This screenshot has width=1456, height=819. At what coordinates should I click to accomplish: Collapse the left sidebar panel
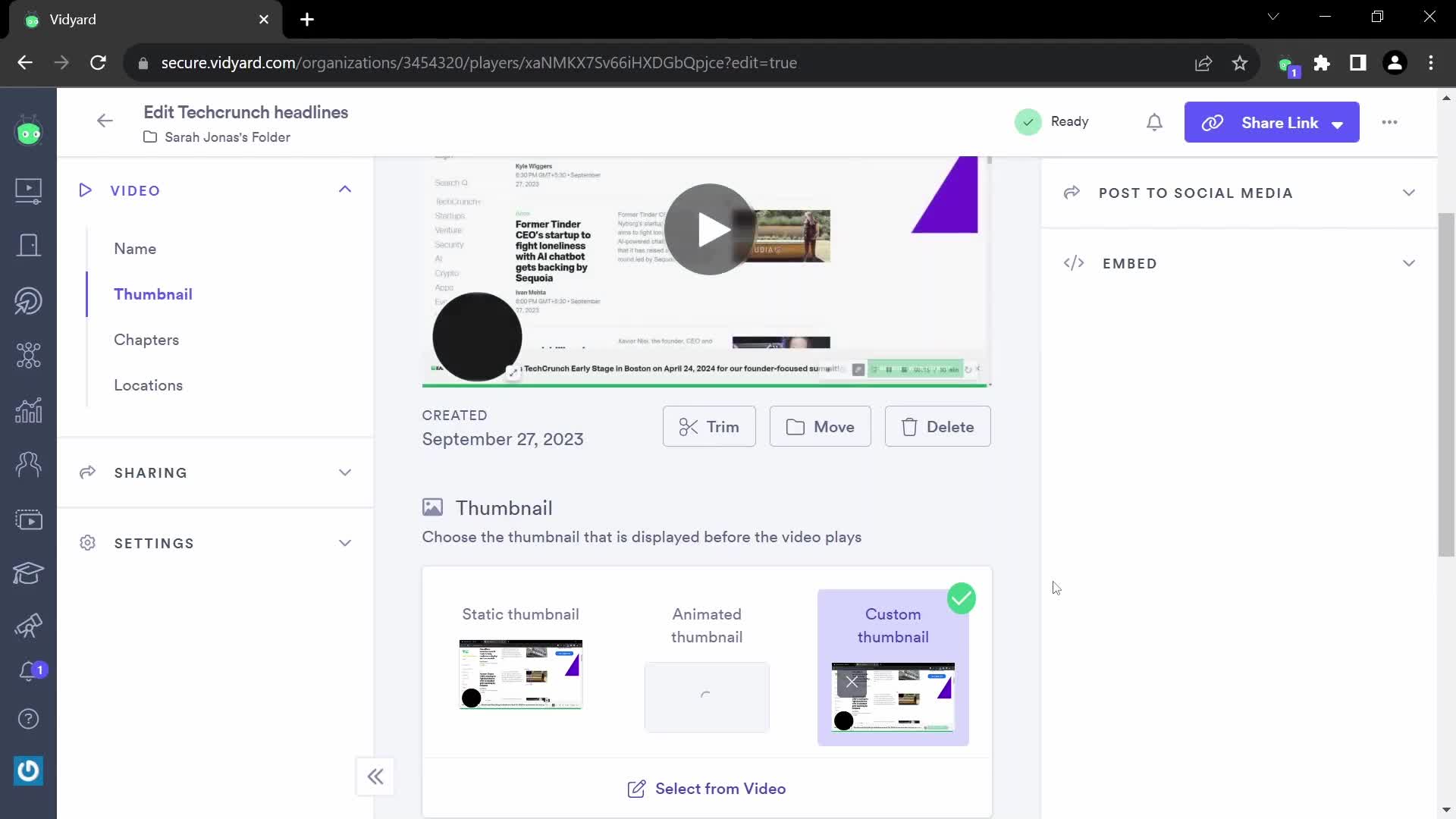pos(376,776)
